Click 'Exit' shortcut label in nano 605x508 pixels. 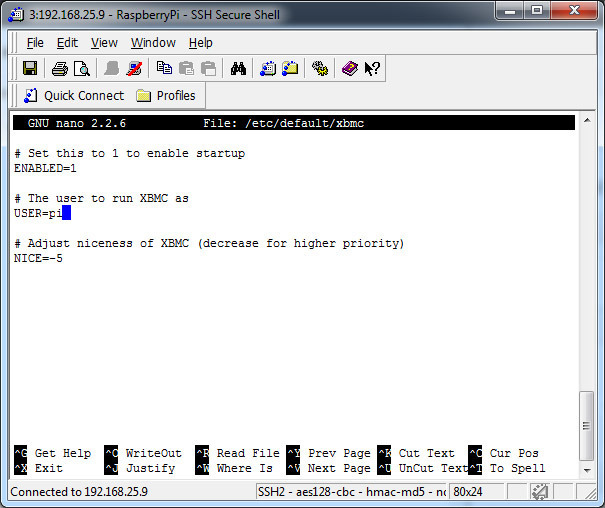click(x=49, y=468)
